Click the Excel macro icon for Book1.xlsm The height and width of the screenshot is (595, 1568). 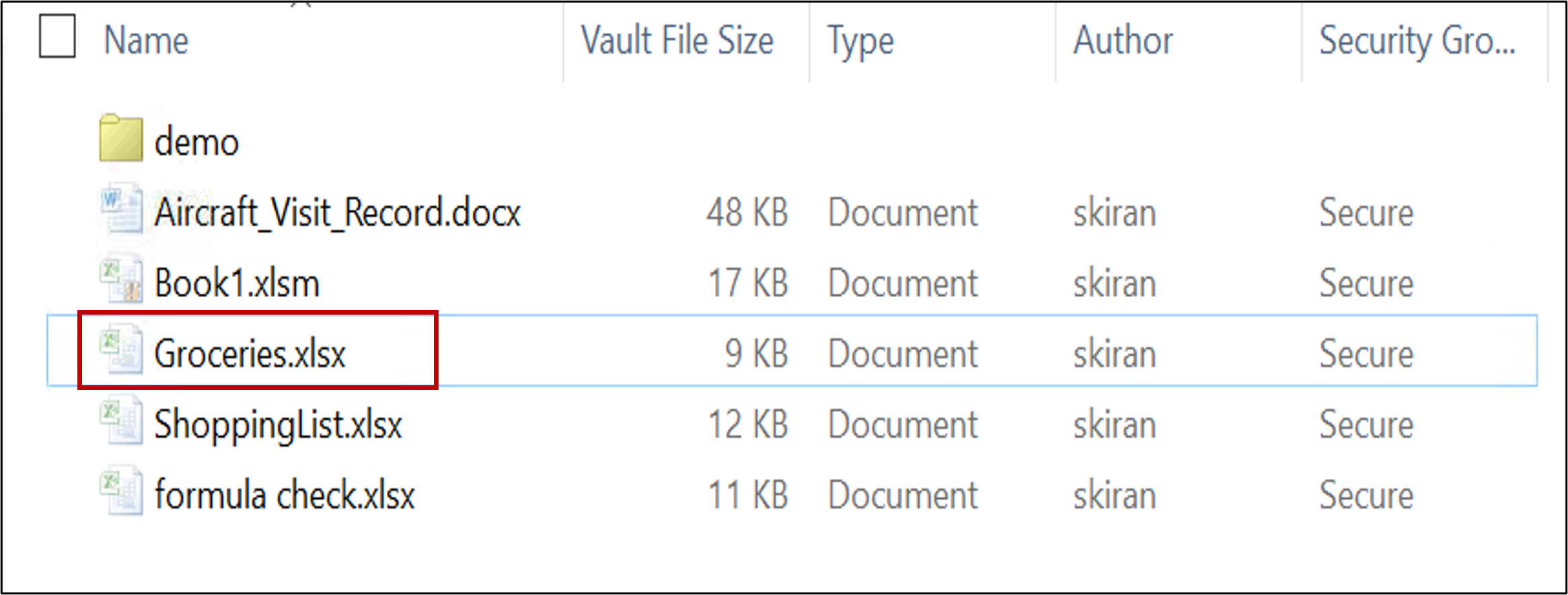121,280
